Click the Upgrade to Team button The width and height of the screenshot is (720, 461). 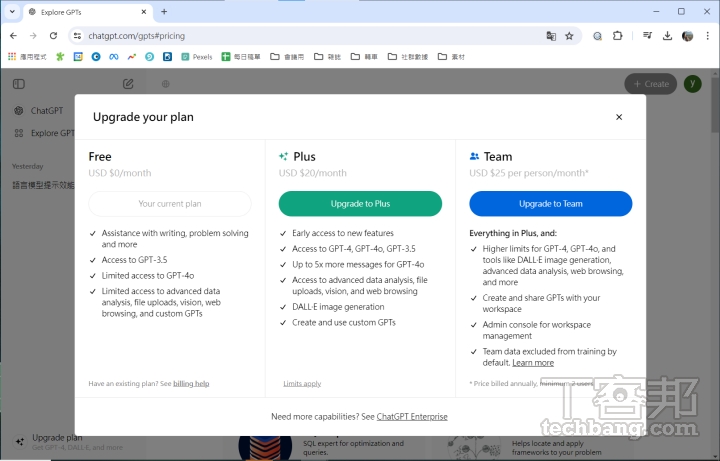(551, 203)
